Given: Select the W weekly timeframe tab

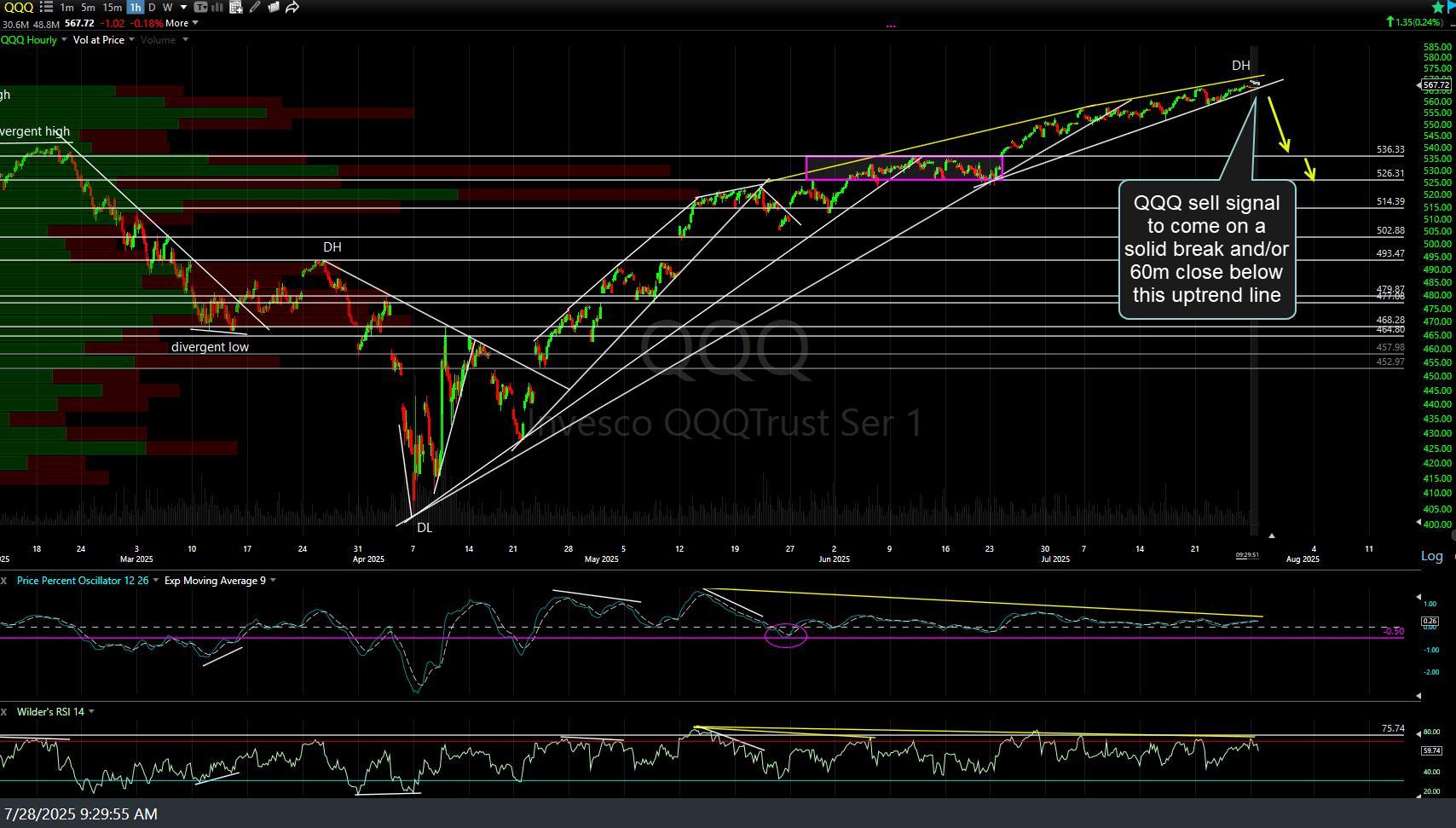Looking at the screenshot, I should [167, 7].
